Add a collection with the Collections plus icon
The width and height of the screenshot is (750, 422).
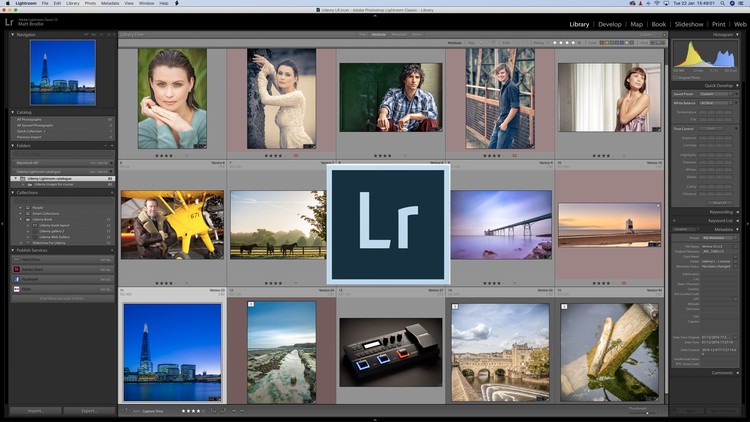112,192
